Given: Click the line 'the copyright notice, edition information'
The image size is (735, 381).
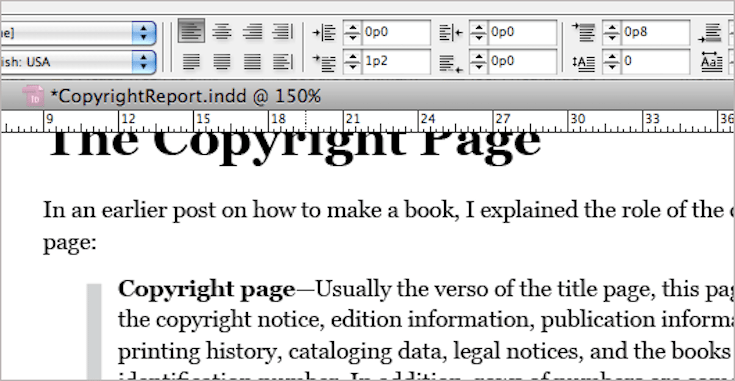Looking at the screenshot, I should pyautogui.click(x=426, y=321).
